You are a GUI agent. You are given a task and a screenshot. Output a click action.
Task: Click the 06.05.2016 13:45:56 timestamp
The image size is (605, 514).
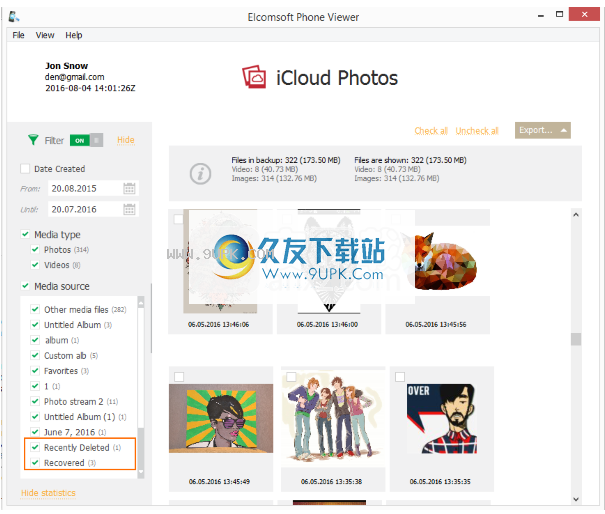coord(436,325)
